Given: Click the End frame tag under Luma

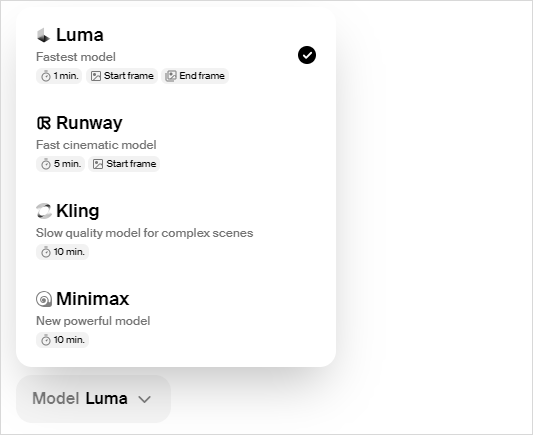Looking at the screenshot, I should pos(195,76).
